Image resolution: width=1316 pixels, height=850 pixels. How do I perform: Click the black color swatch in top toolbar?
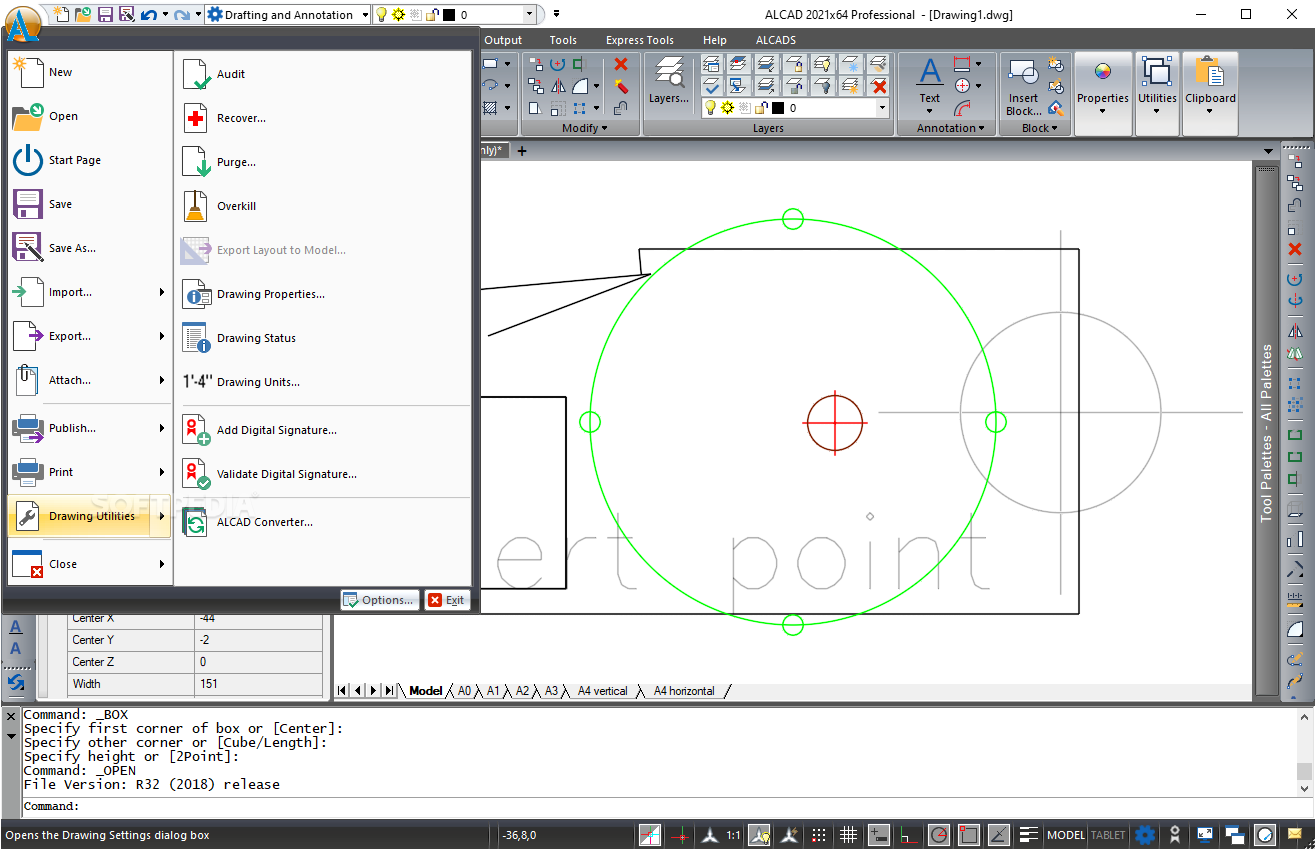pos(449,15)
